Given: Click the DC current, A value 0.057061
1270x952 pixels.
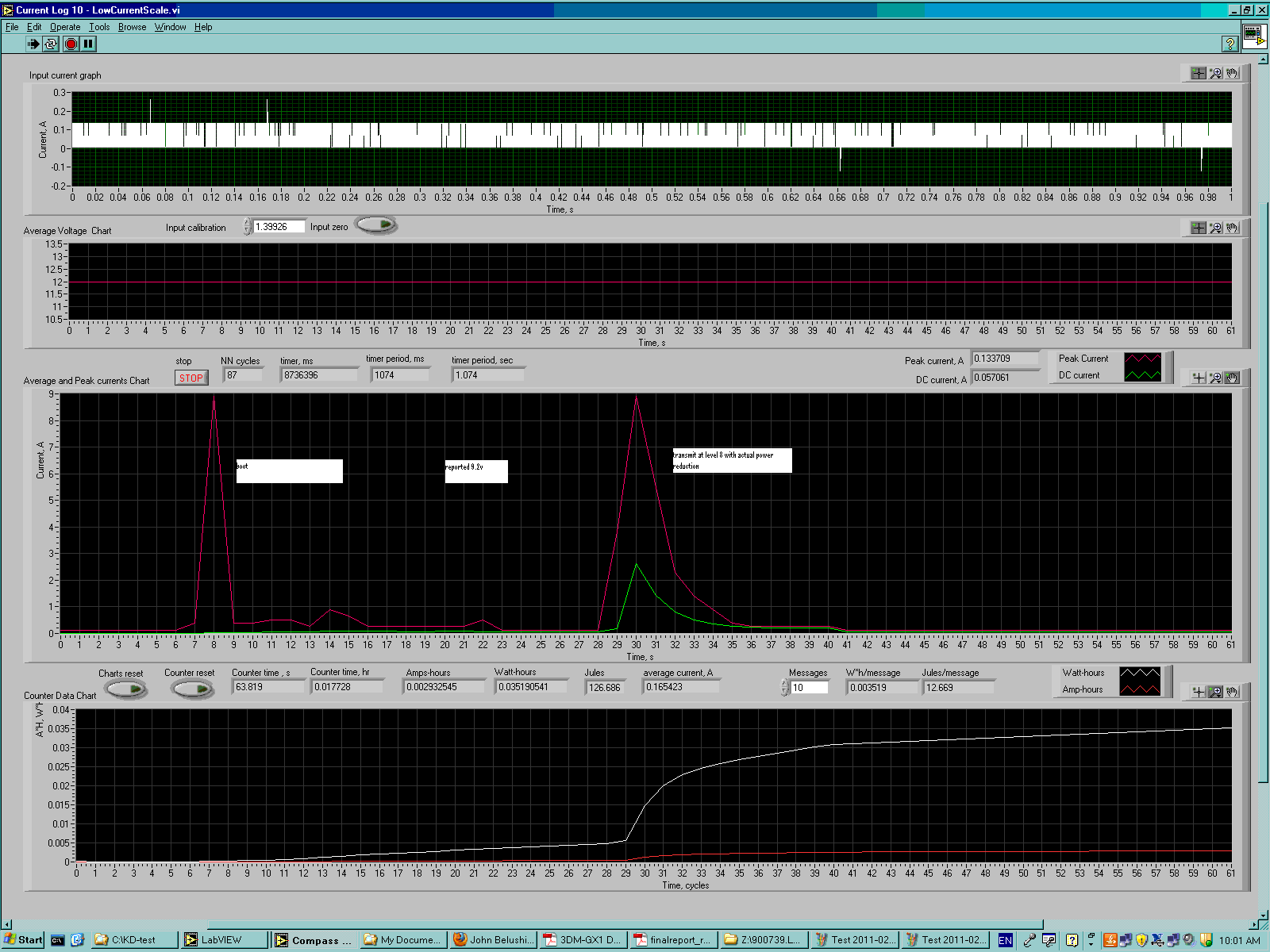Looking at the screenshot, I should click(x=1005, y=378).
